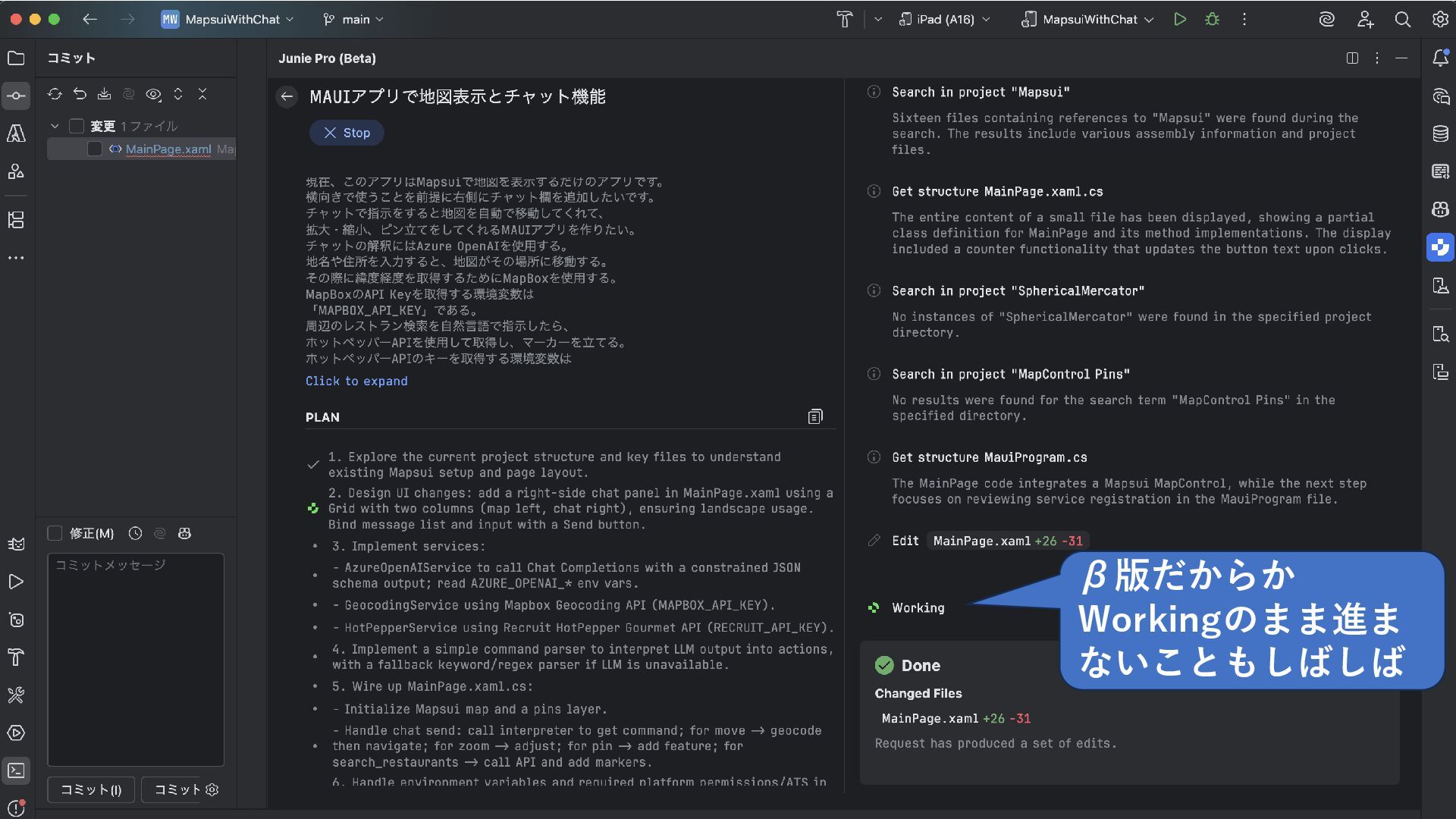The width and height of the screenshot is (1456, 819).
Task: Click the More tool windows ellipsis
Action: (16, 258)
